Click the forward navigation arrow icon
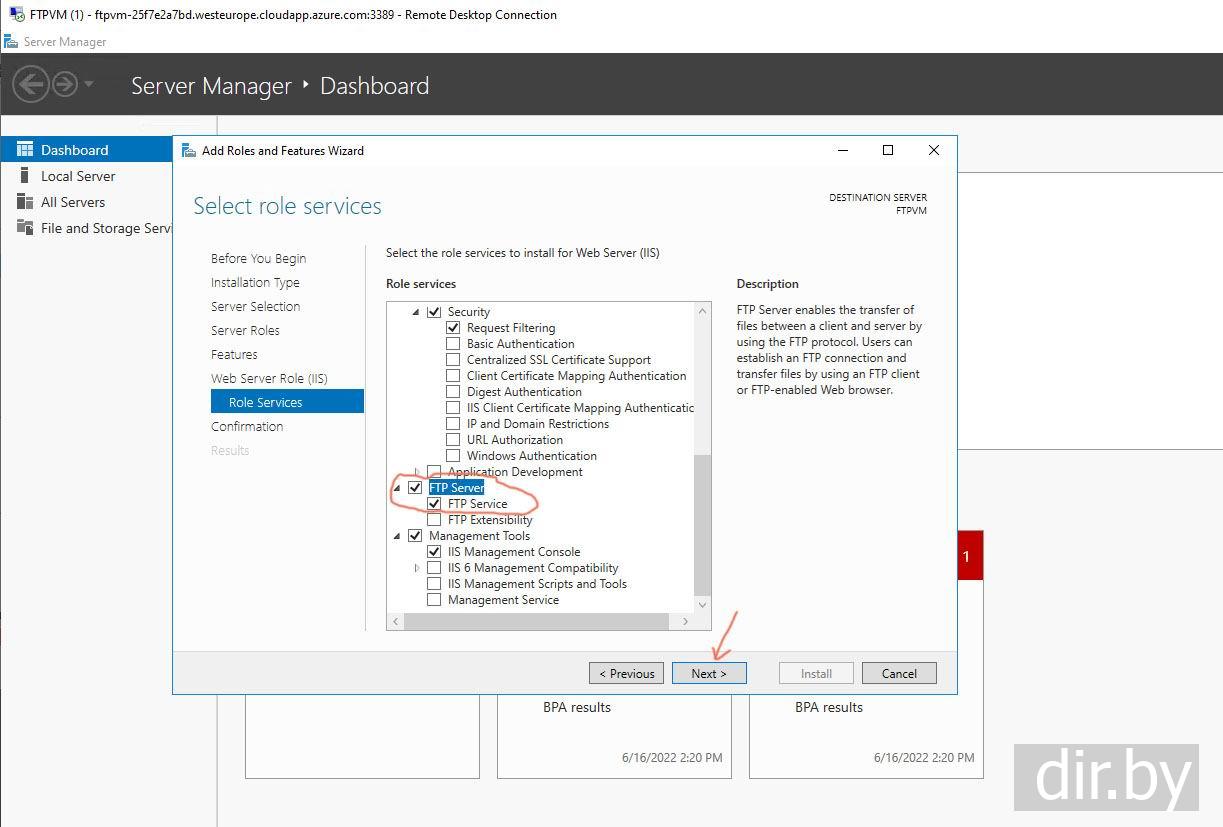1223x827 pixels. tap(65, 84)
